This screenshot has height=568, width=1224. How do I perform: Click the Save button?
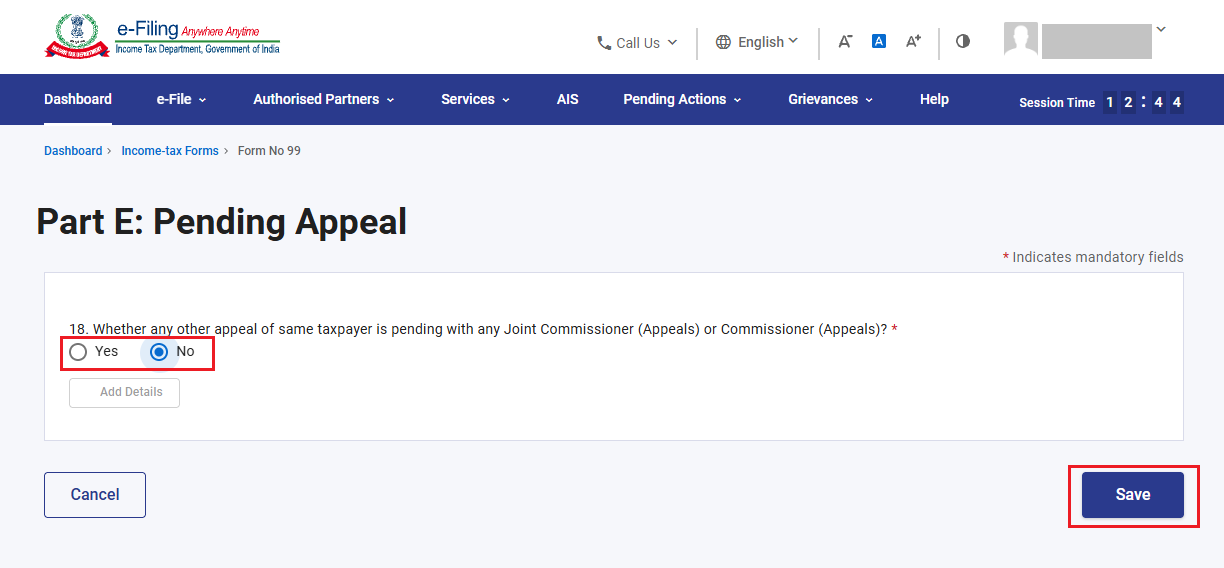coord(1133,495)
